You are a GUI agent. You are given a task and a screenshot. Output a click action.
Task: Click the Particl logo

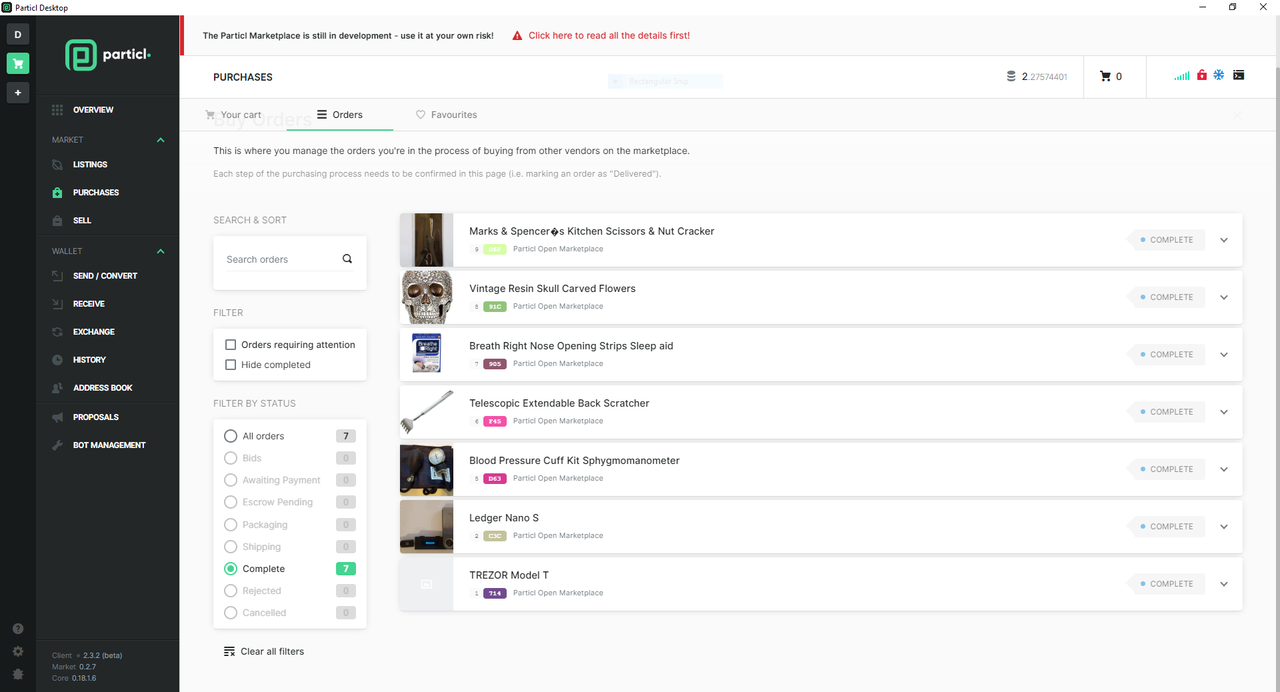tap(108, 55)
